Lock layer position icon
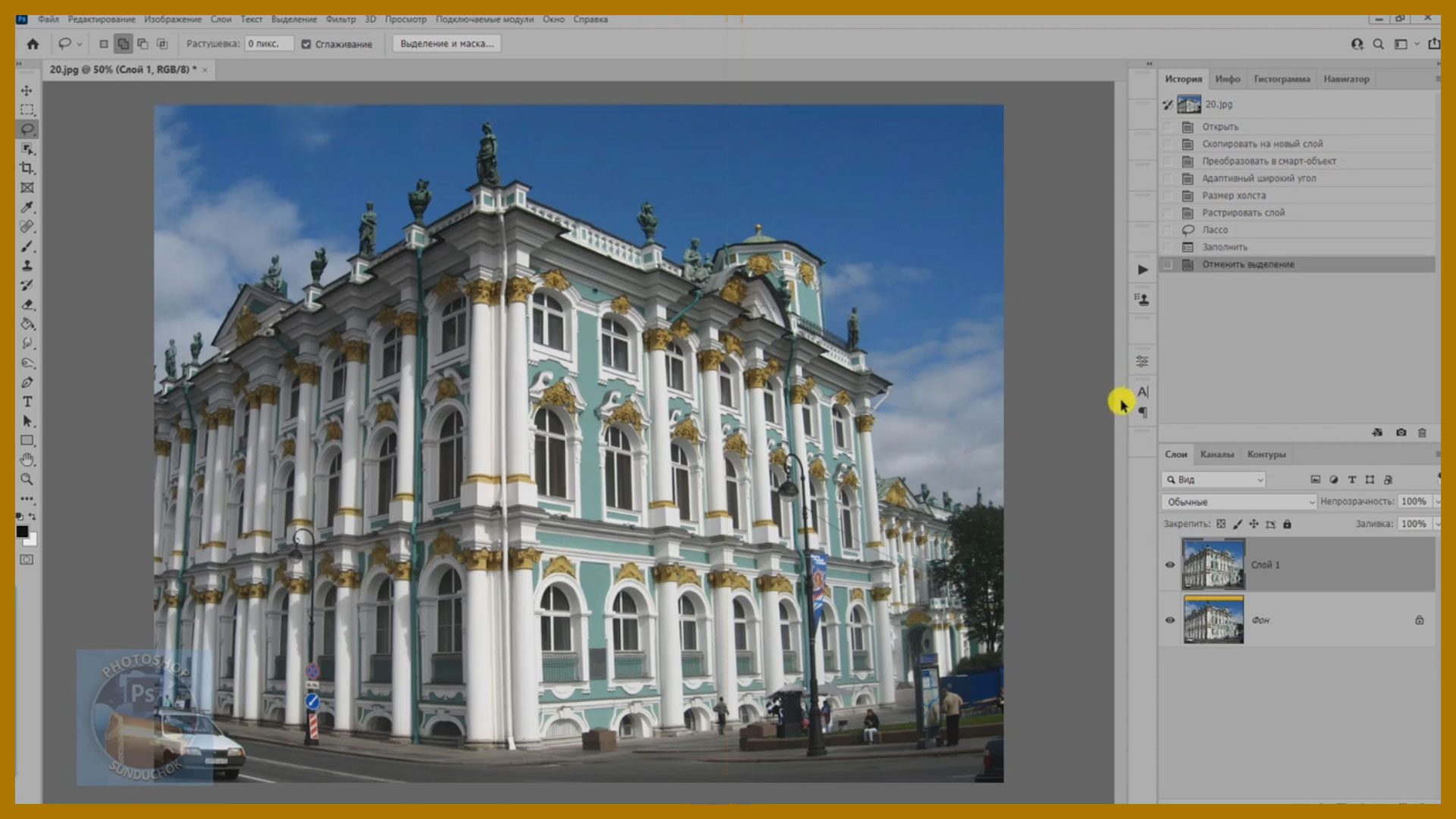 tap(1254, 524)
